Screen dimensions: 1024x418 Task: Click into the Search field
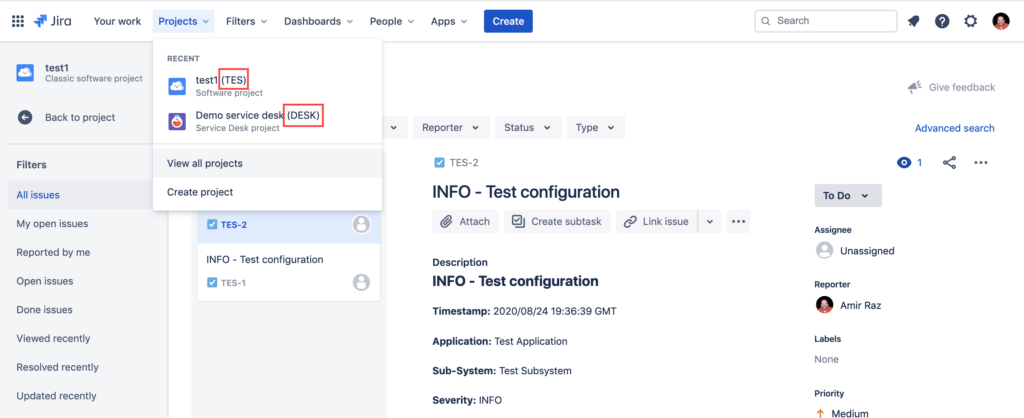[825, 21]
